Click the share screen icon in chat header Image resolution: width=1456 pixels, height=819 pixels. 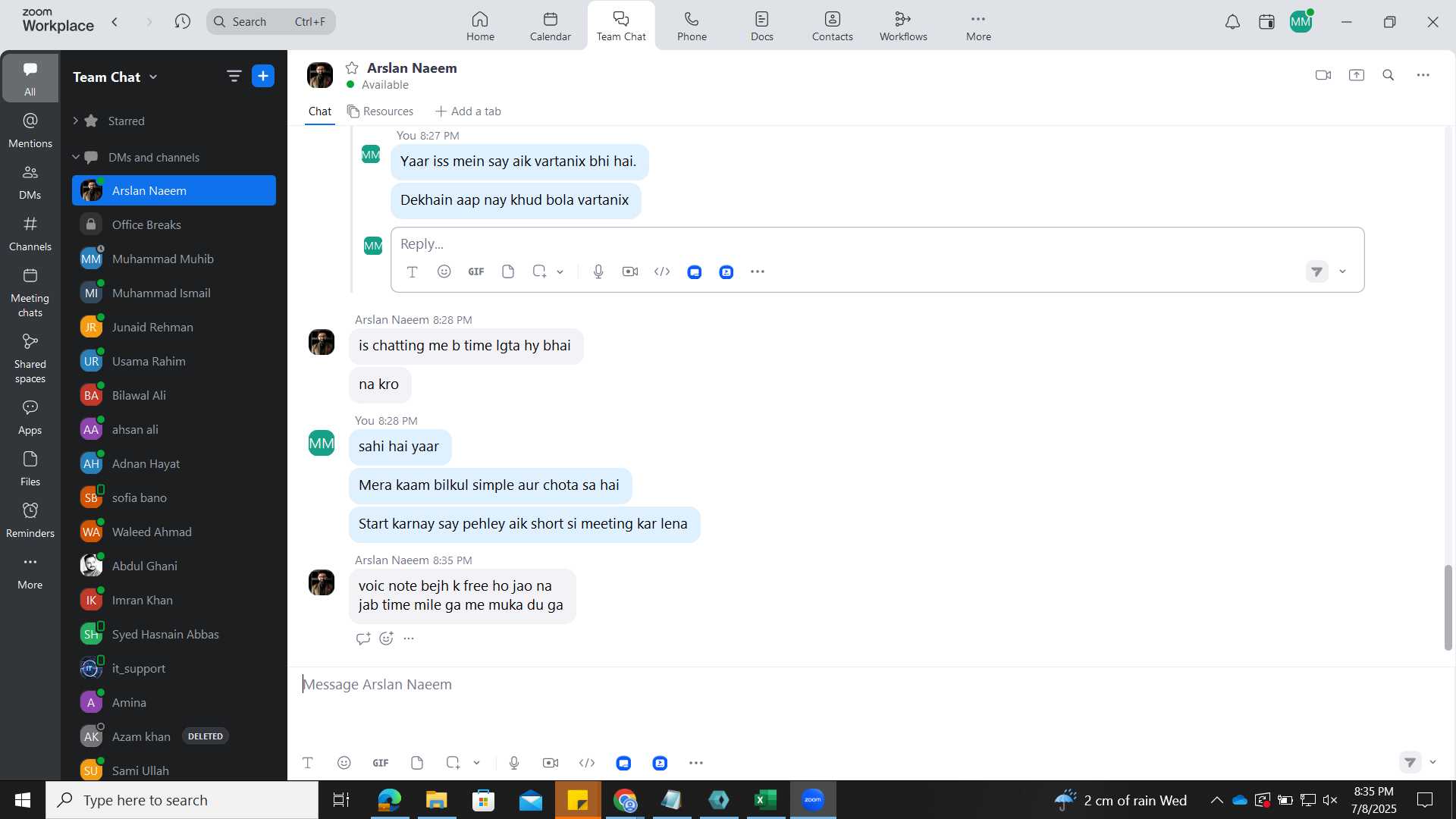click(x=1357, y=75)
